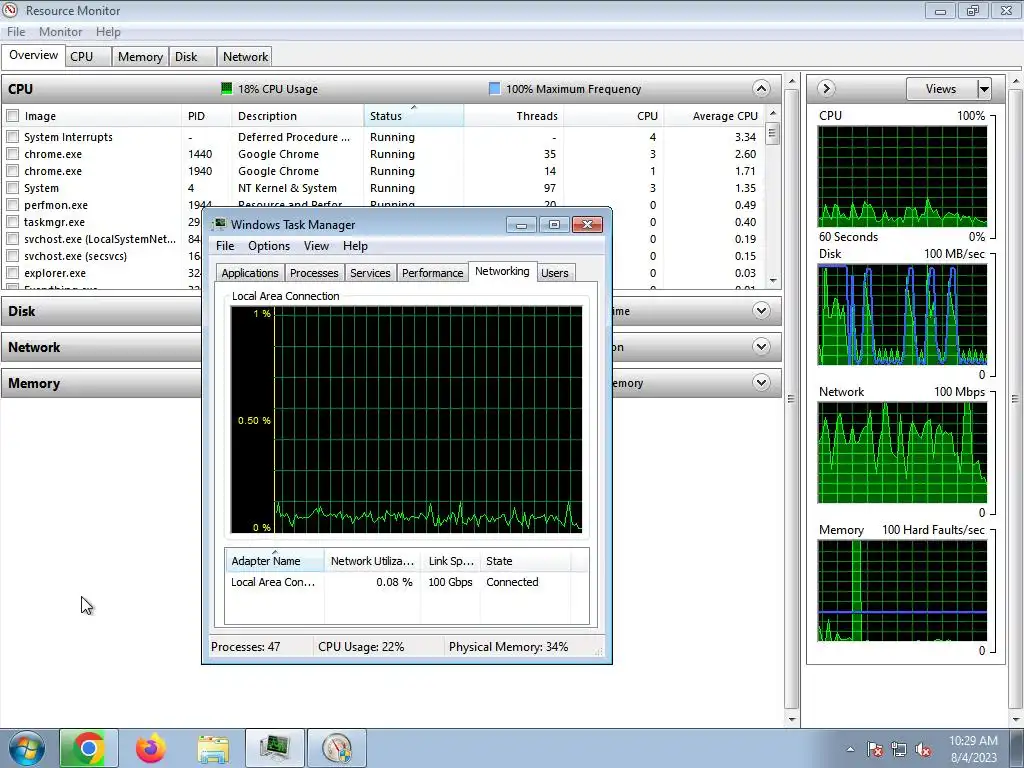Click the muted volume tray icon
Image resolution: width=1024 pixels, height=768 pixels.
coord(923,749)
